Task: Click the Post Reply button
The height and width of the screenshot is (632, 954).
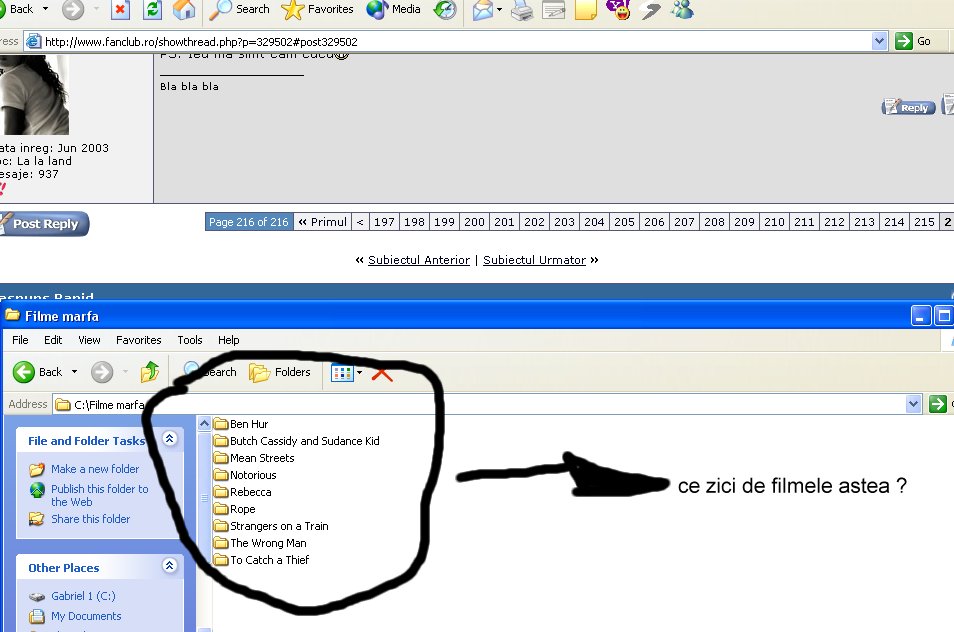Action: pos(45,224)
